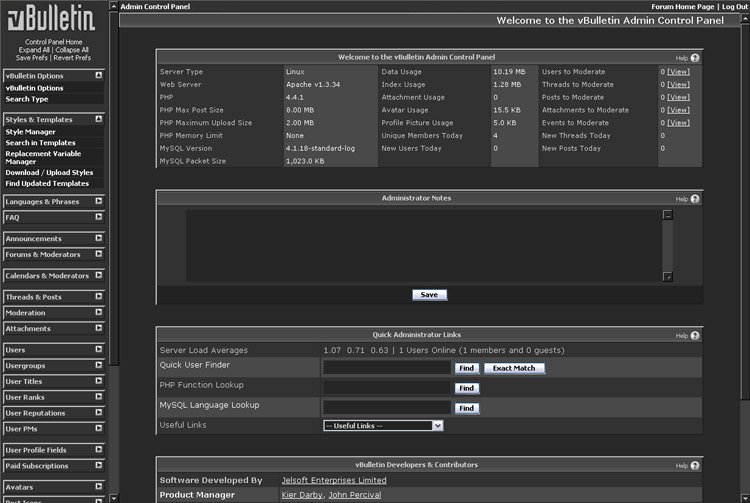Click Expand All link

pyautogui.click(x=34, y=50)
